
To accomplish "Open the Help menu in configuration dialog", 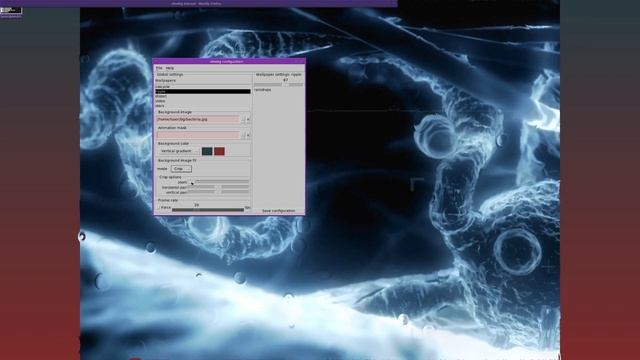I will [x=170, y=68].
